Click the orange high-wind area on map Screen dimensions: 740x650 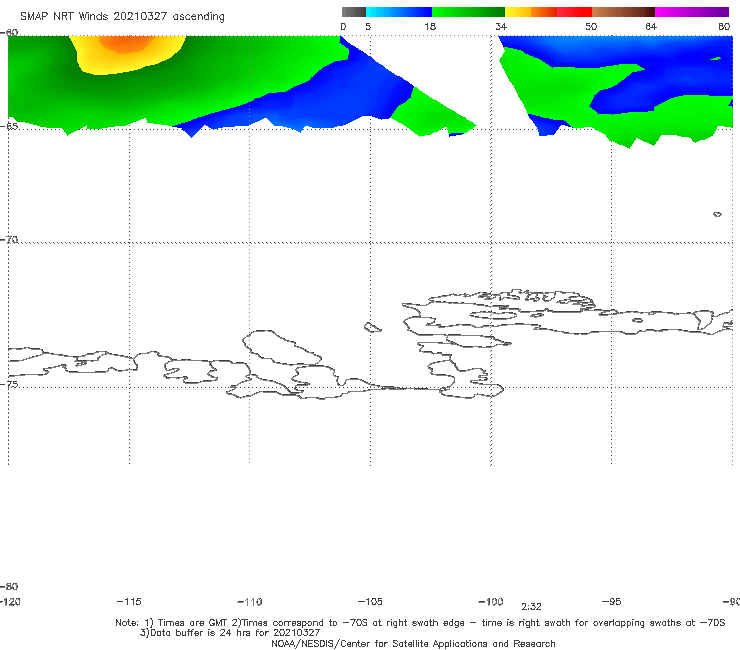[126, 44]
